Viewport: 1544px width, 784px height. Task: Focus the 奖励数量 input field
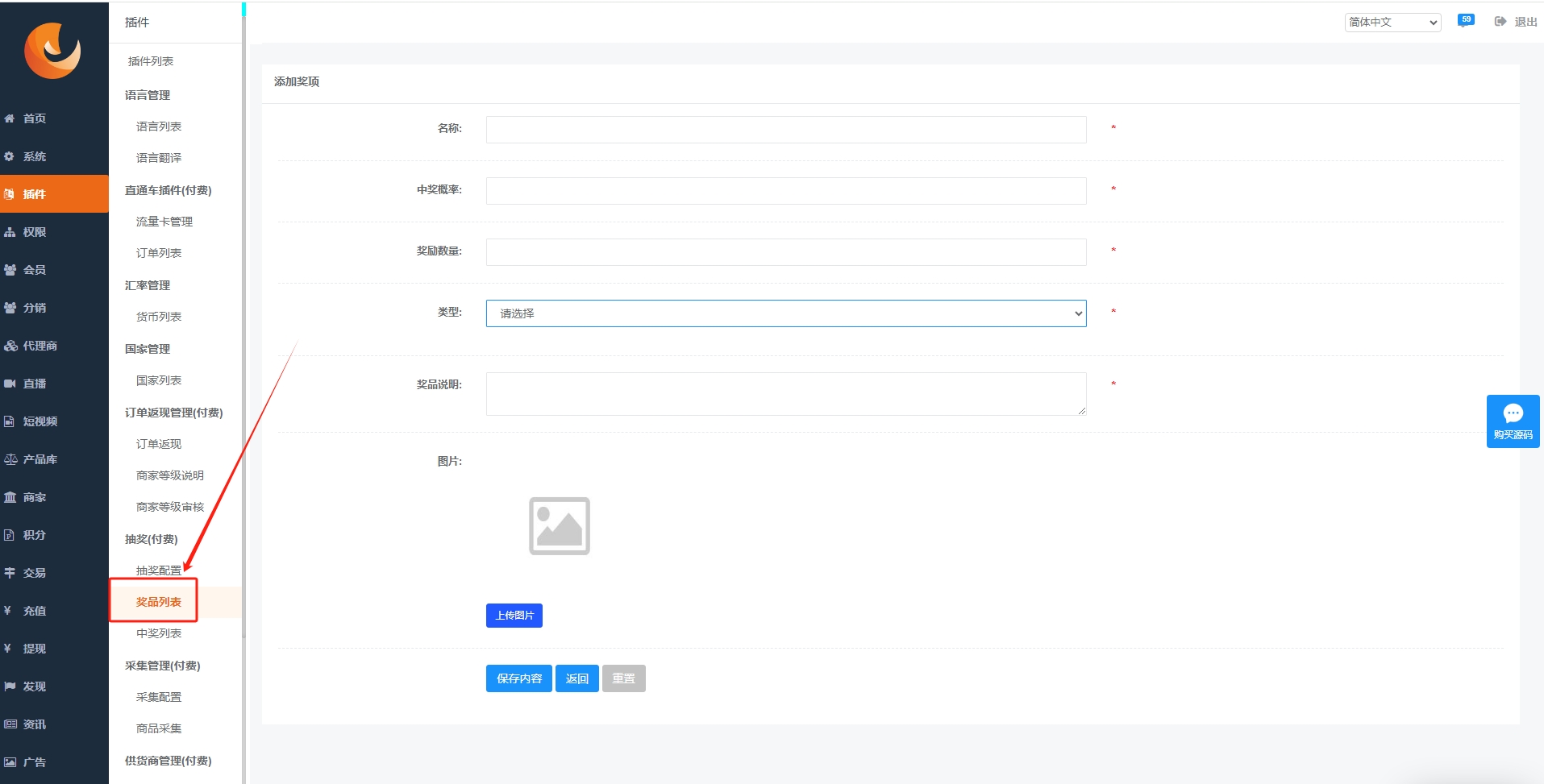pos(786,252)
